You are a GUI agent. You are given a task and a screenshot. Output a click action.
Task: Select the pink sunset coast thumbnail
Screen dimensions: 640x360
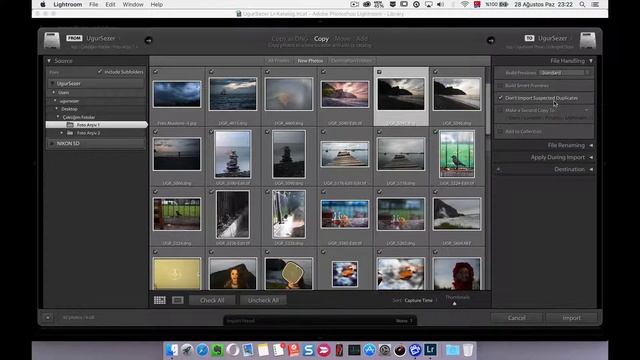pyautogui.click(x=345, y=94)
